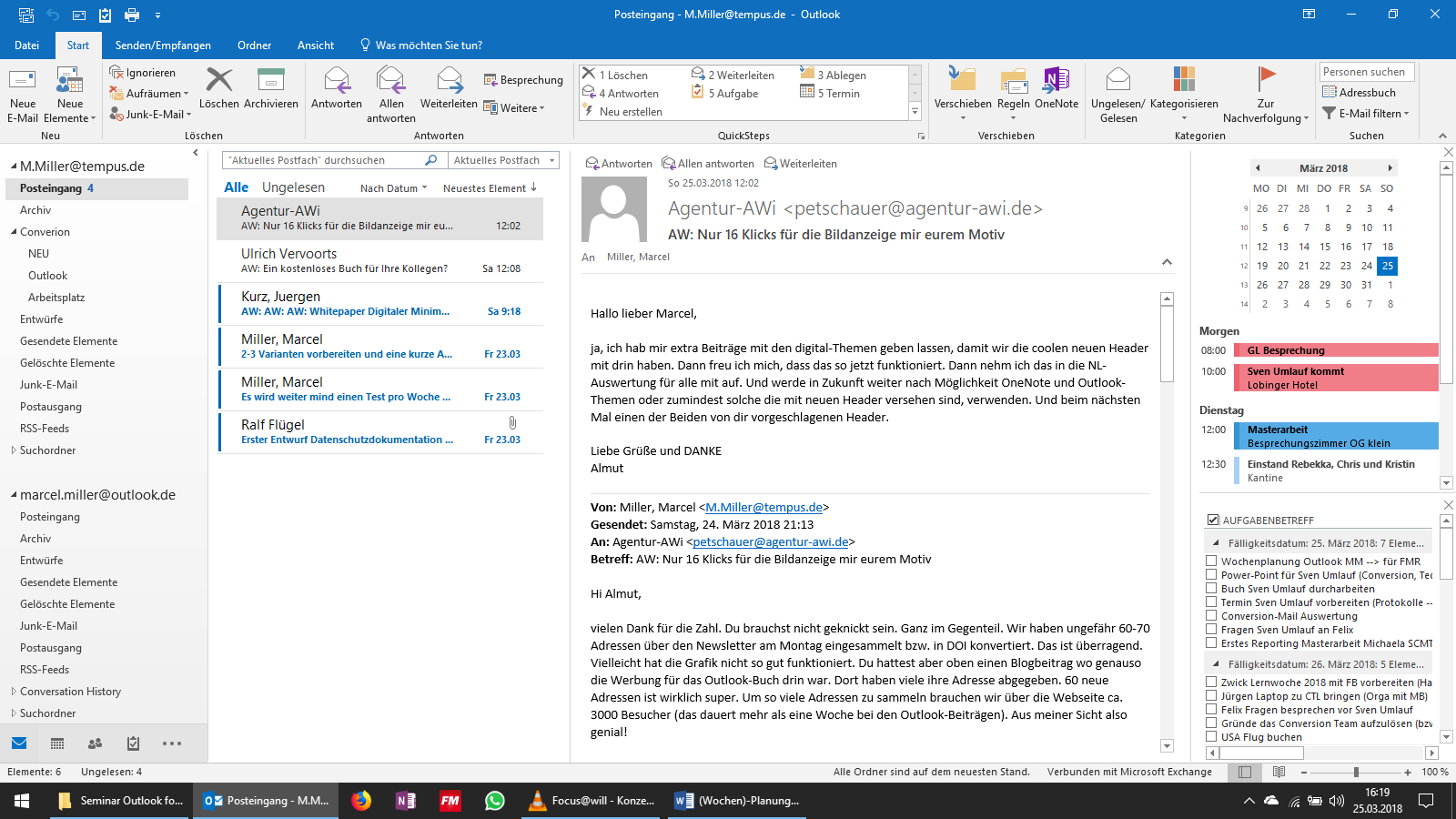The width and height of the screenshot is (1456, 819).
Task: Open the email from Ralf Flügel
Action: coord(380,432)
